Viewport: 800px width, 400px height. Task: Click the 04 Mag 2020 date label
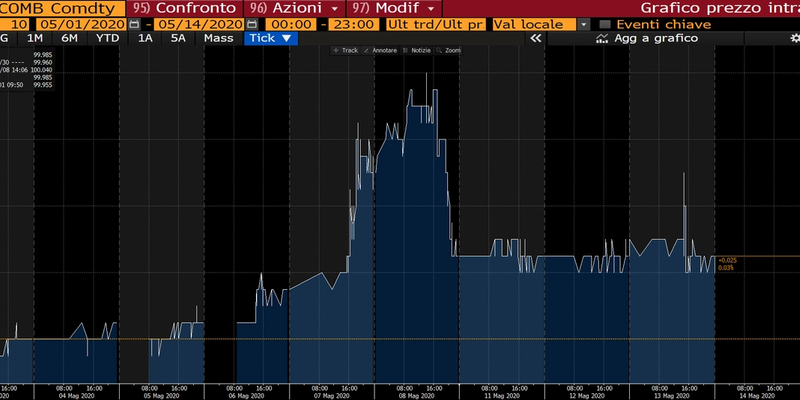tap(77, 395)
